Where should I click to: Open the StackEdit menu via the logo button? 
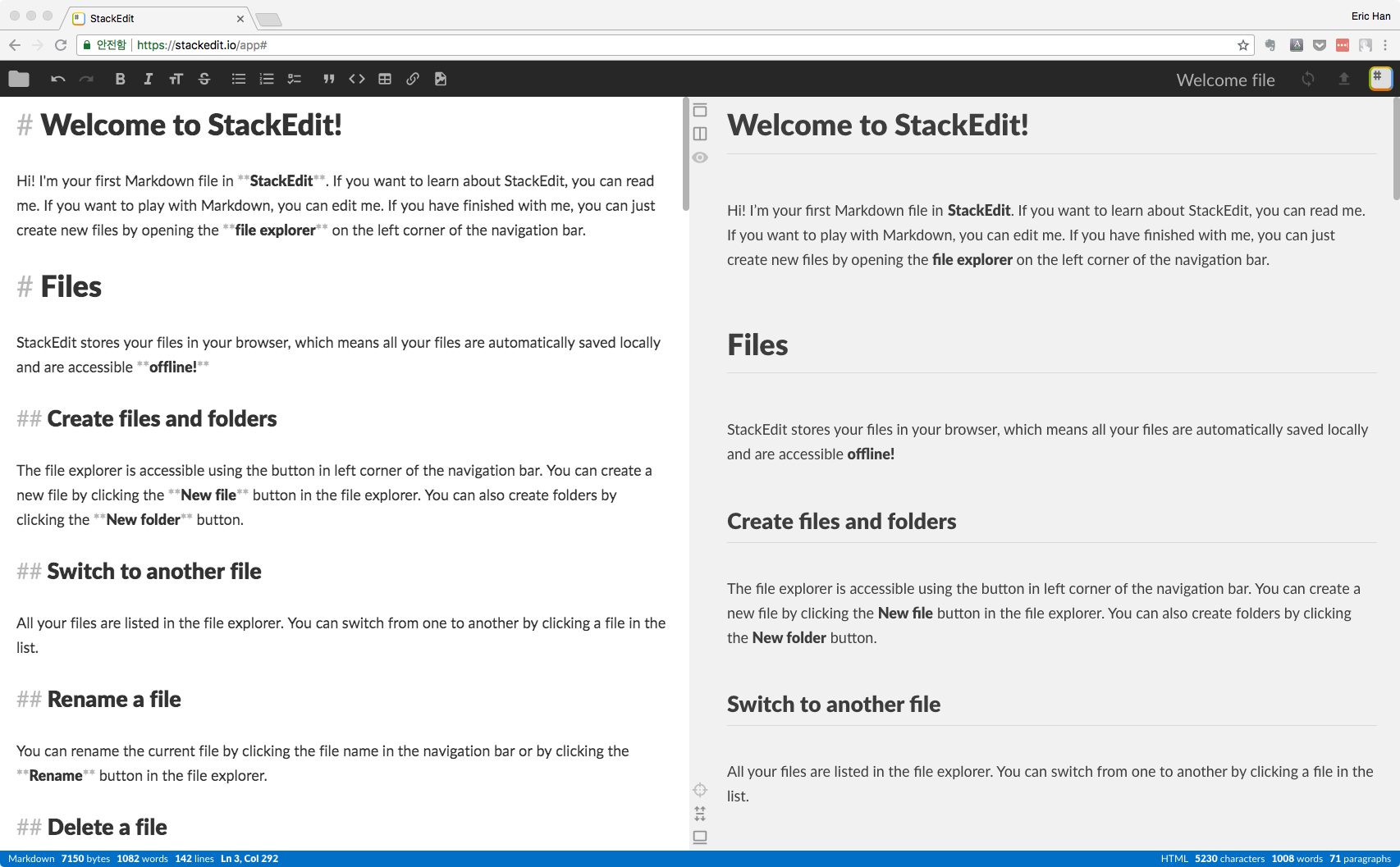(1380, 79)
